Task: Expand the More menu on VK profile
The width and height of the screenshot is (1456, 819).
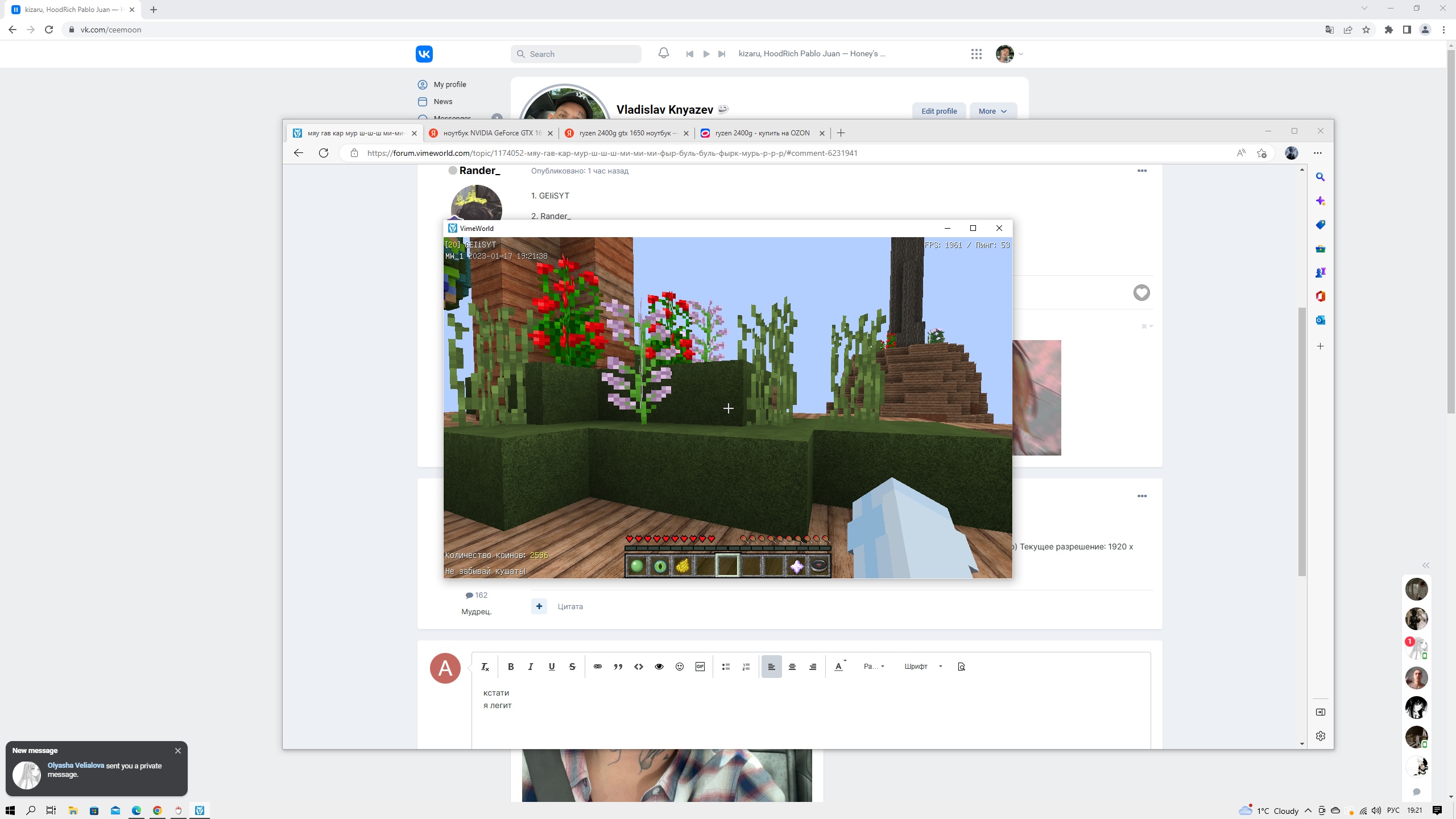Action: click(992, 111)
